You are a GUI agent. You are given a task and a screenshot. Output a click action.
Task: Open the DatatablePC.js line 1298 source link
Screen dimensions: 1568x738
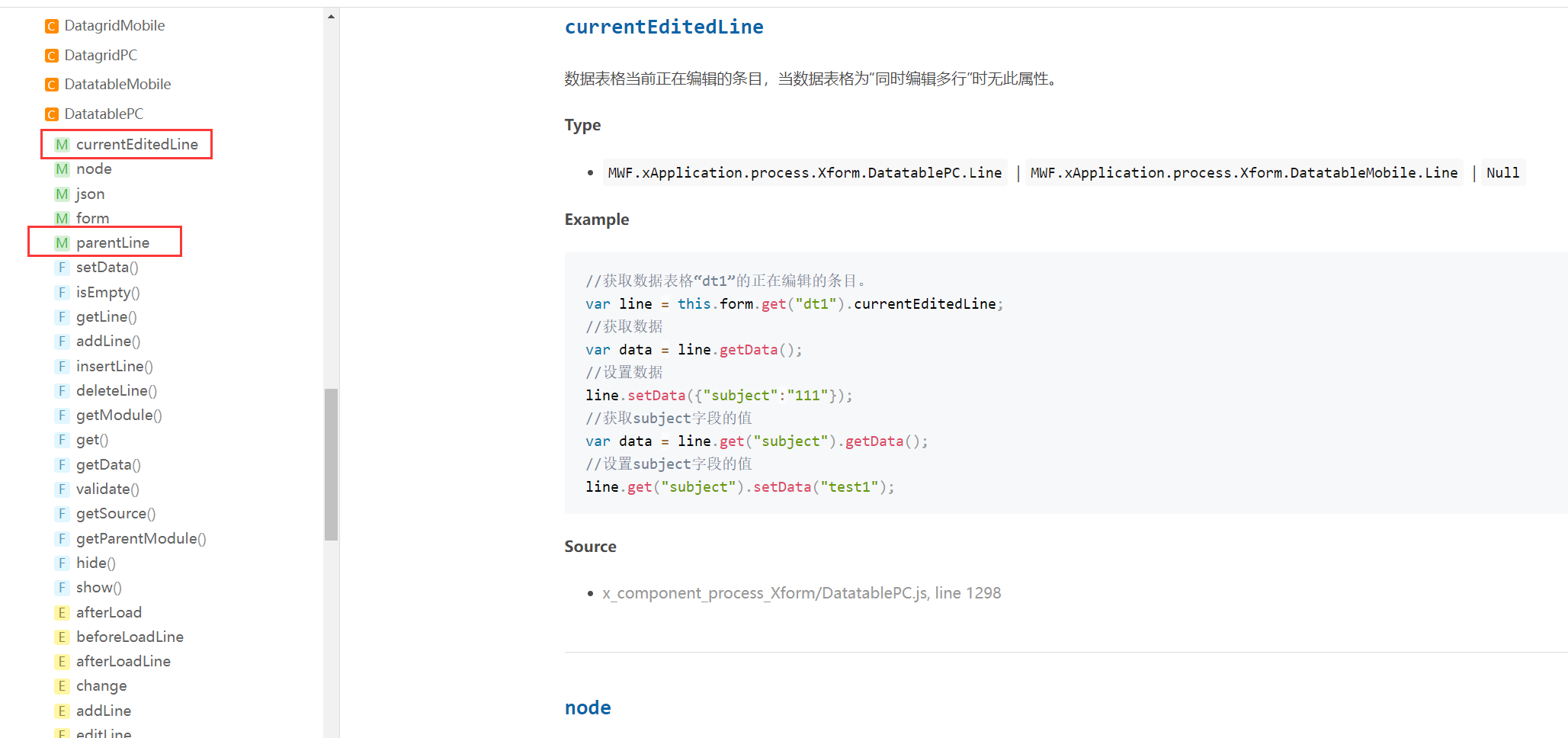click(x=801, y=593)
